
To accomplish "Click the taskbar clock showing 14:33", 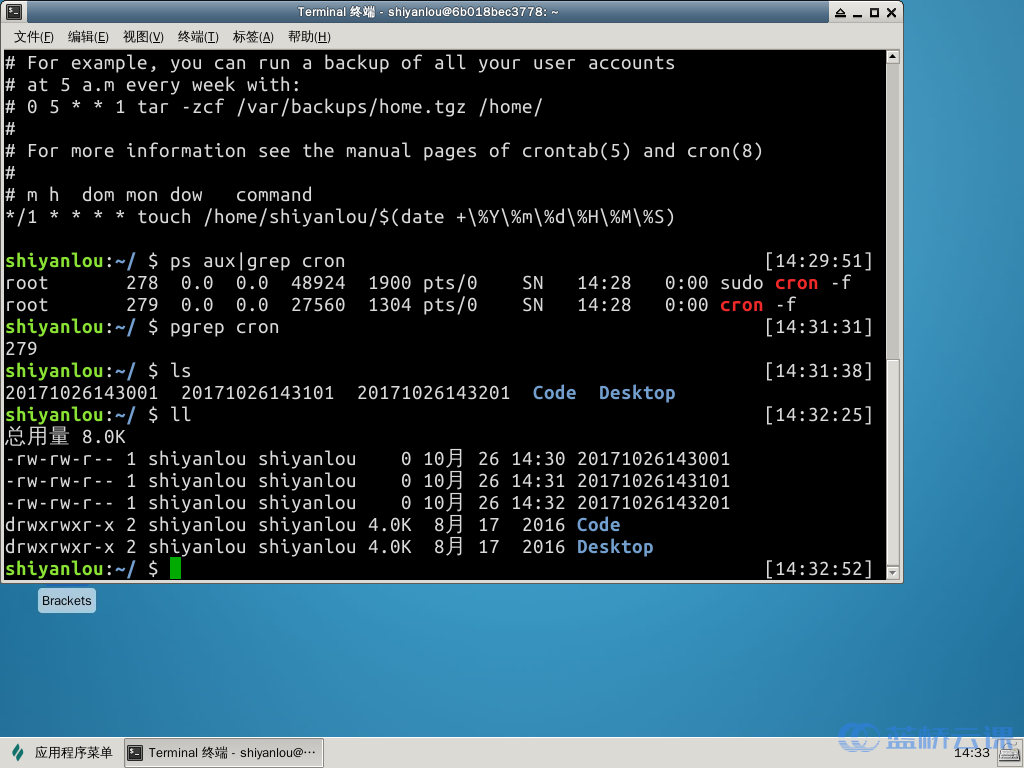I will 972,753.
